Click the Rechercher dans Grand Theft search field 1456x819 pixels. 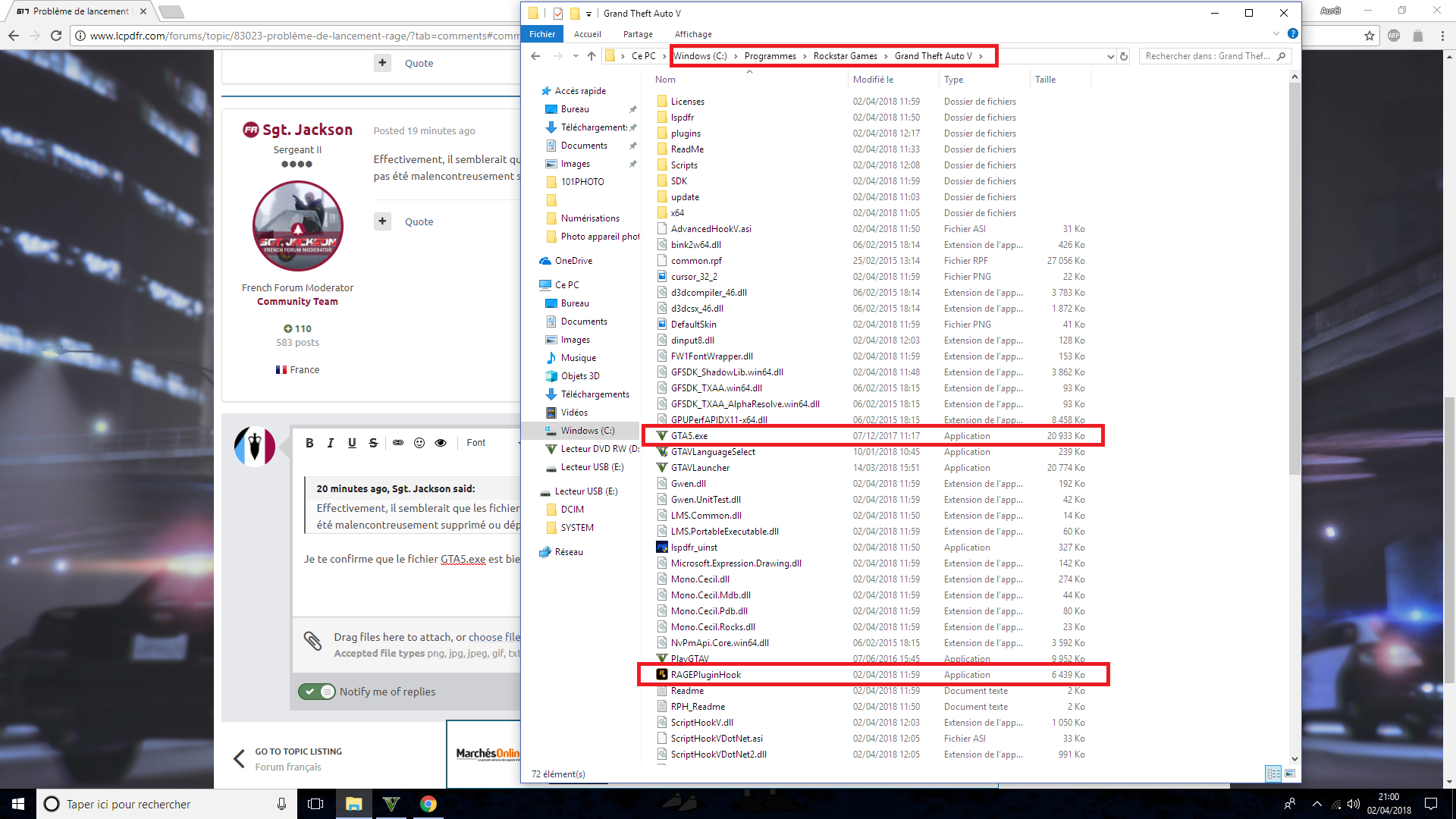coord(1207,56)
